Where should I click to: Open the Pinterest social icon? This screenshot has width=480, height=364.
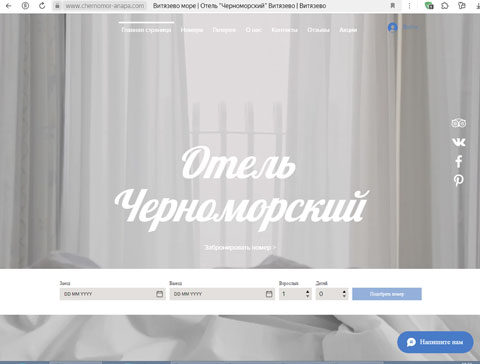(459, 180)
